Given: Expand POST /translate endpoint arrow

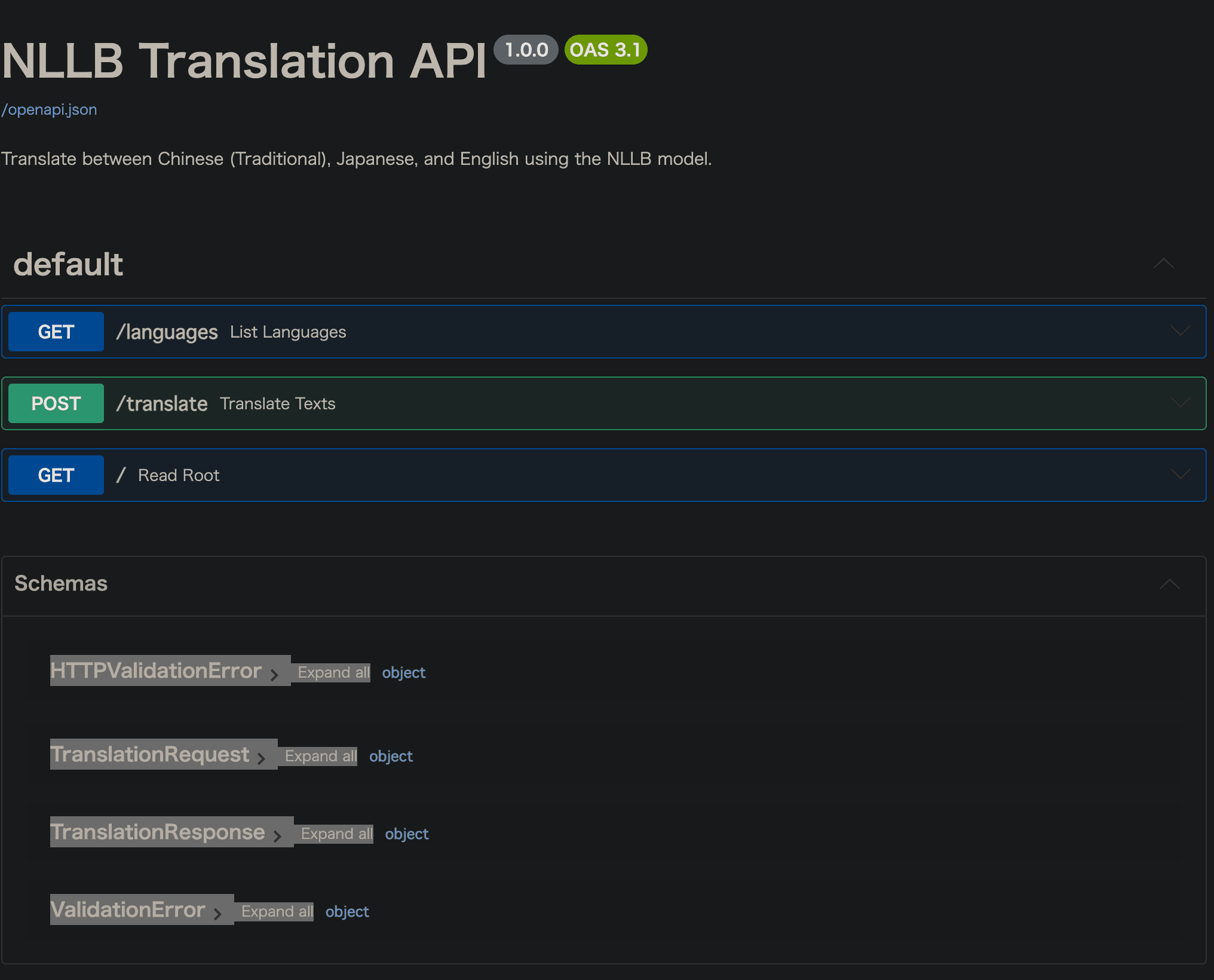Looking at the screenshot, I should coord(1180,403).
